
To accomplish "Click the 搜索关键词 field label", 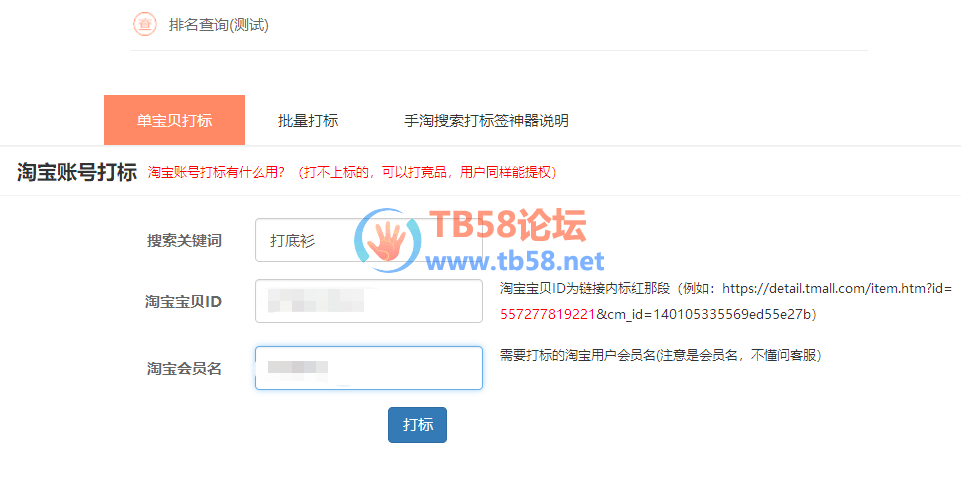I will (184, 240).
